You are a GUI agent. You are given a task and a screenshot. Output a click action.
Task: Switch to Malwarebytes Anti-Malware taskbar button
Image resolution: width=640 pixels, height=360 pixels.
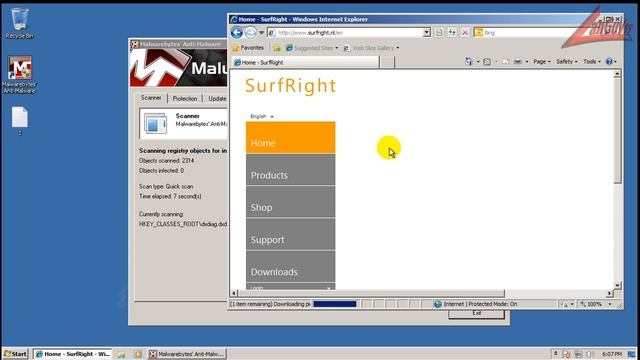[x=187, y=354]
